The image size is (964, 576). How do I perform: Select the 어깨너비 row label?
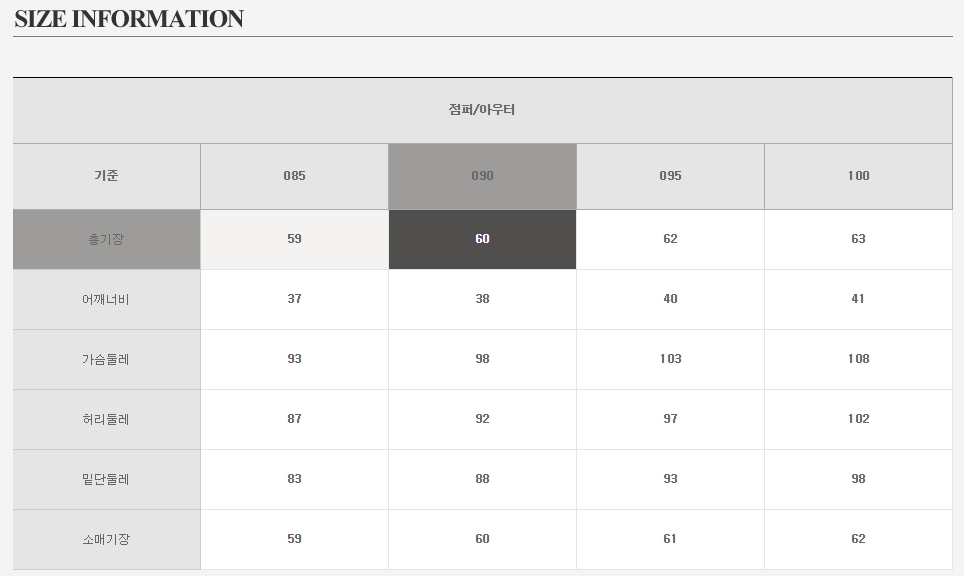[x=106, y=299]
